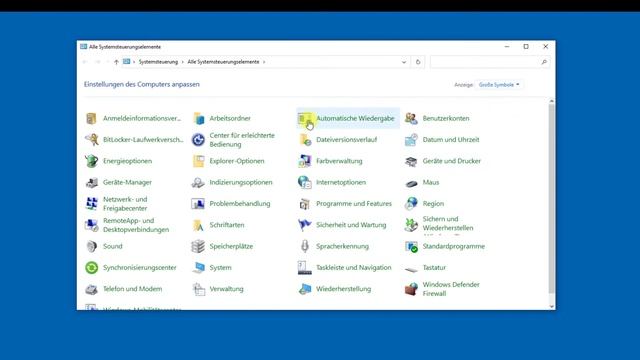Viewport: 640px width, 360px height.
Task: Open the 'Energieoptionen' text link
Action: (127, 161)
